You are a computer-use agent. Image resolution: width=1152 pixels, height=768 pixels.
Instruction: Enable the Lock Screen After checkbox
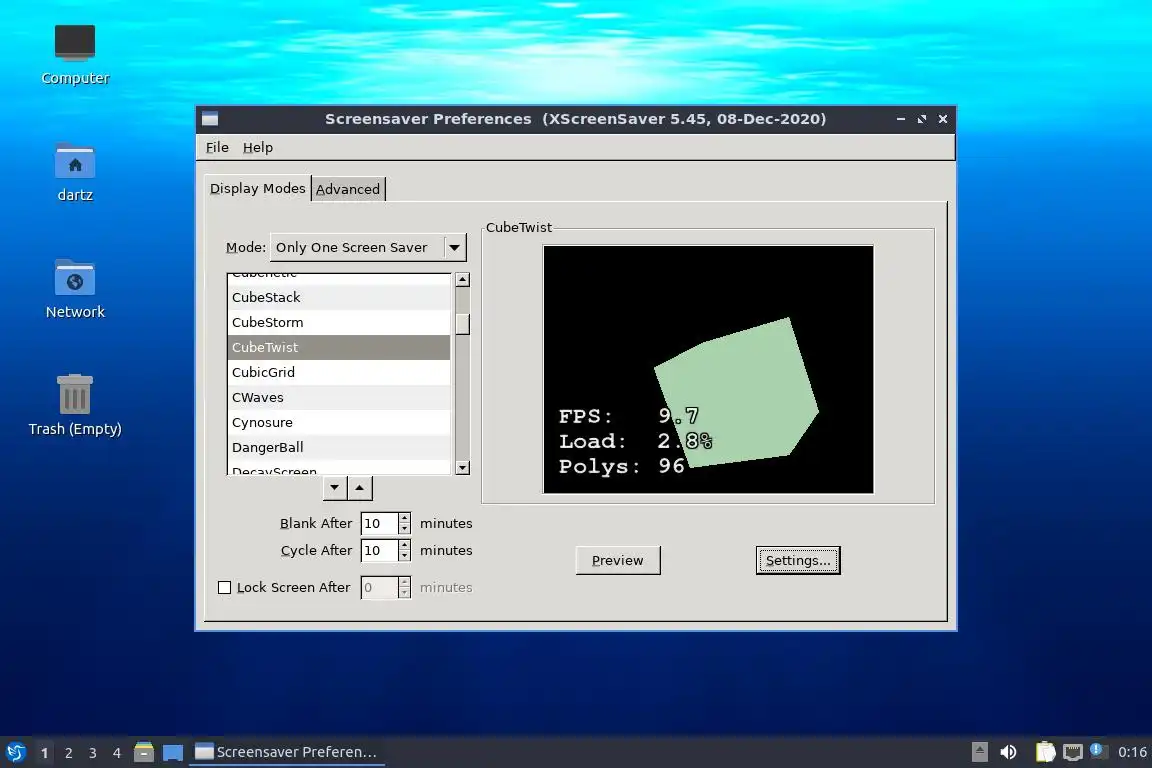pos(225,587)
